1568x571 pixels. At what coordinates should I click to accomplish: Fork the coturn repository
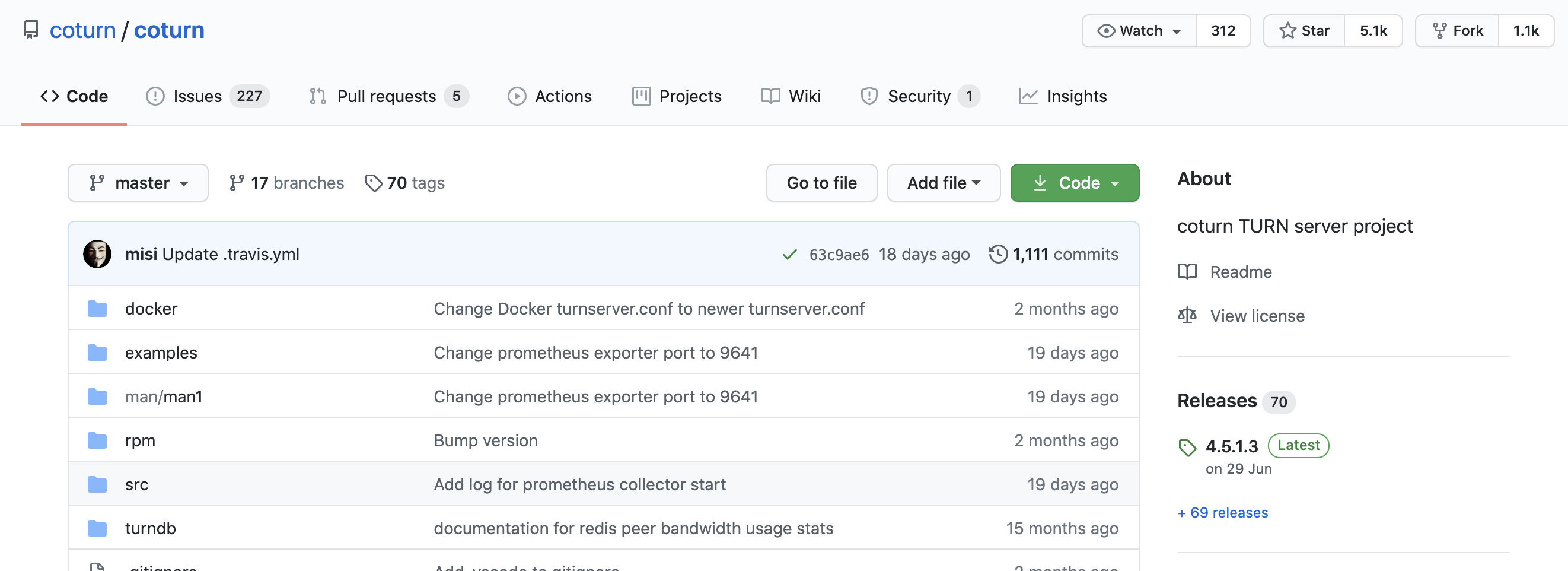coord(1457,30)
